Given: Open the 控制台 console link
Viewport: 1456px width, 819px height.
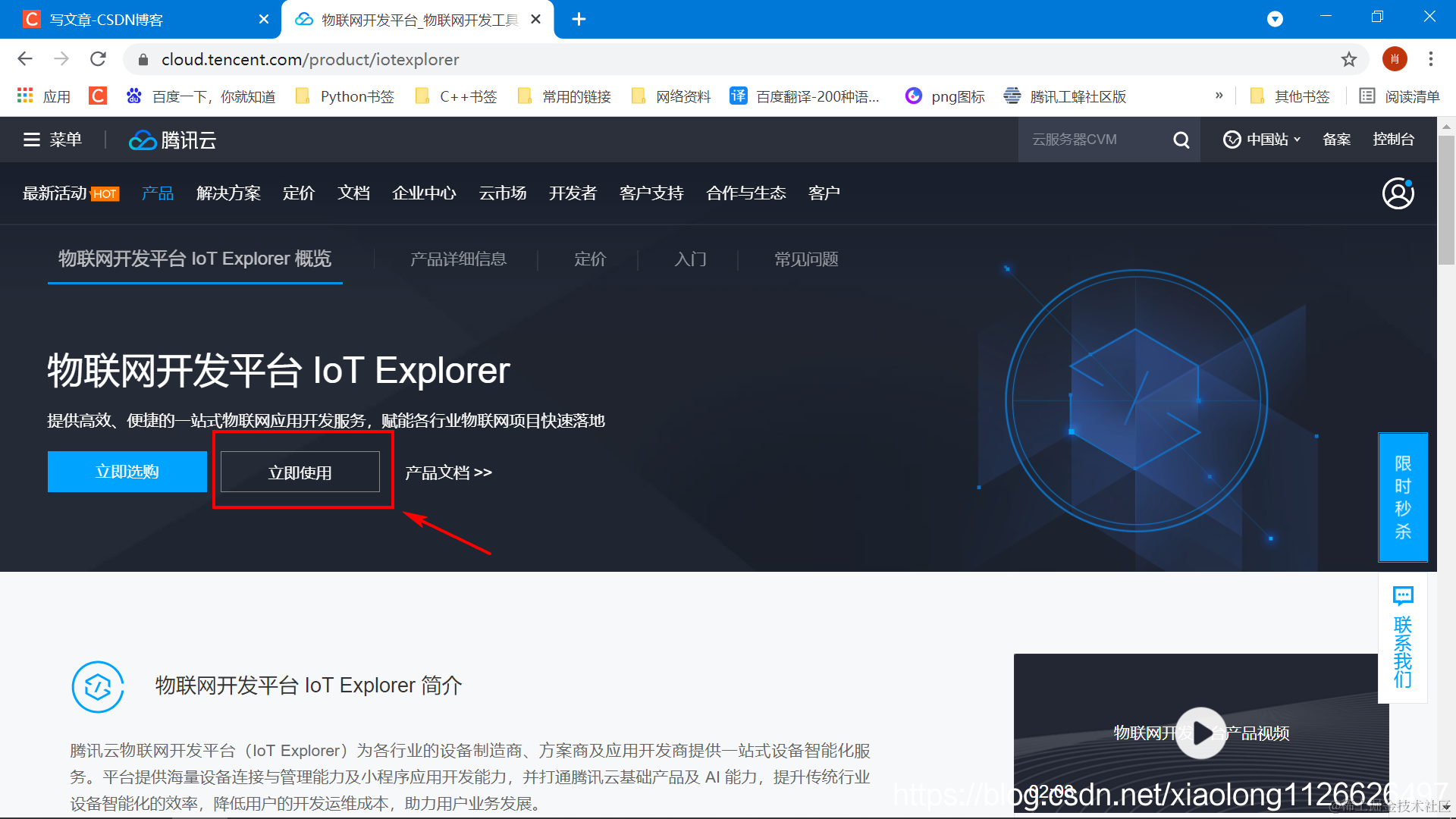Looking at the screenshot, I should point(1393,140).
